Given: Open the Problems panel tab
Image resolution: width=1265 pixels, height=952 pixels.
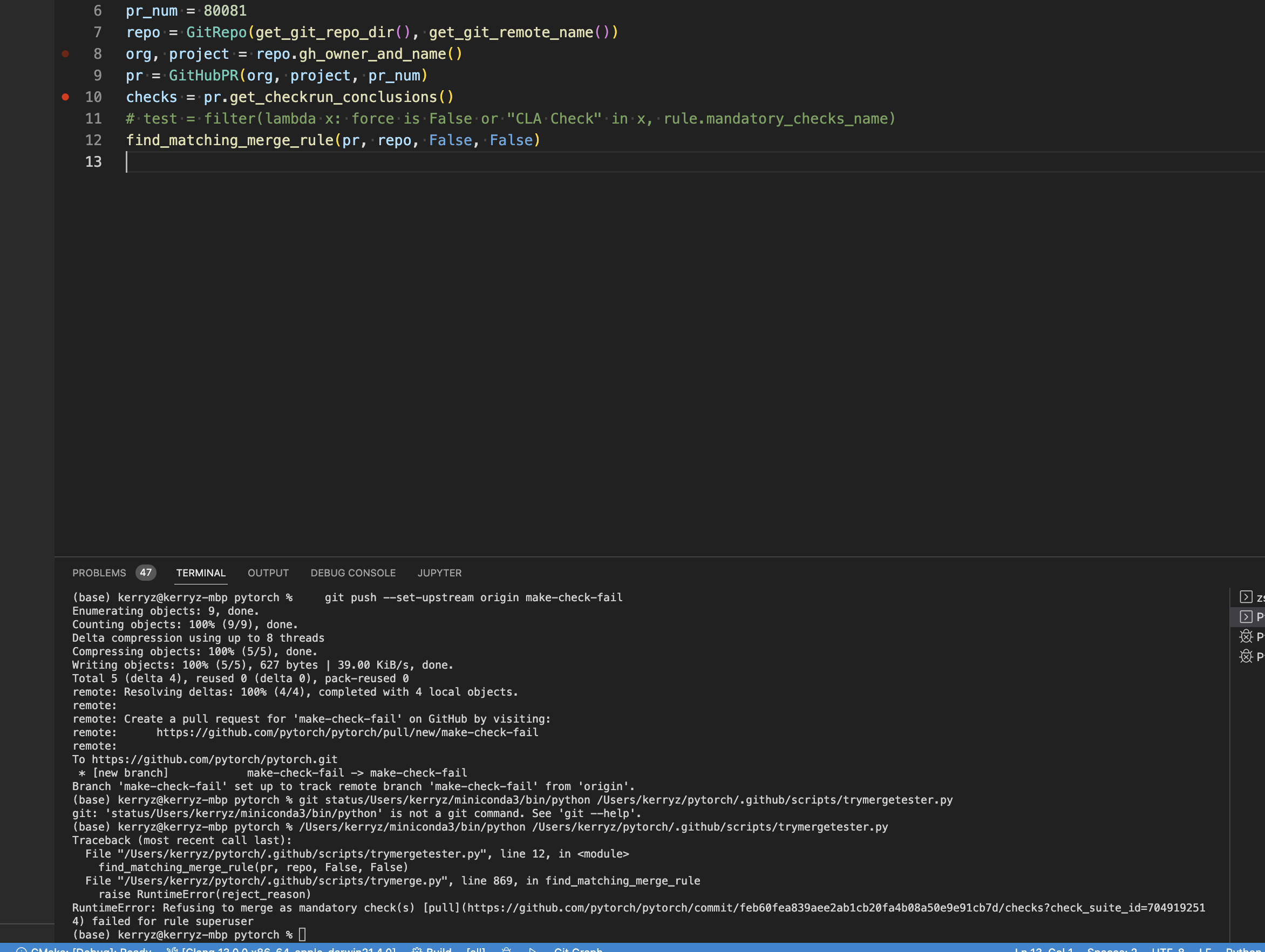Looking at the screenshot, I should pos(99,573).
